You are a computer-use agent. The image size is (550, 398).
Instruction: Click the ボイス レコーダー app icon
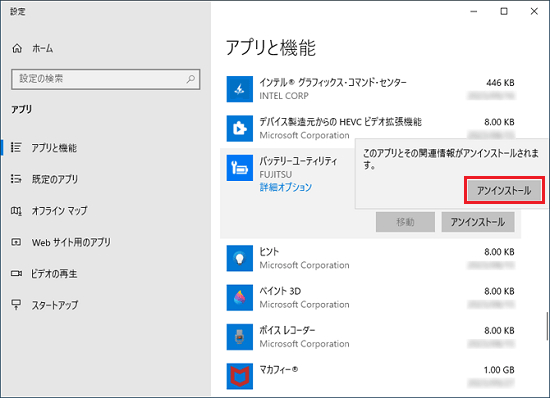[240, 337]
